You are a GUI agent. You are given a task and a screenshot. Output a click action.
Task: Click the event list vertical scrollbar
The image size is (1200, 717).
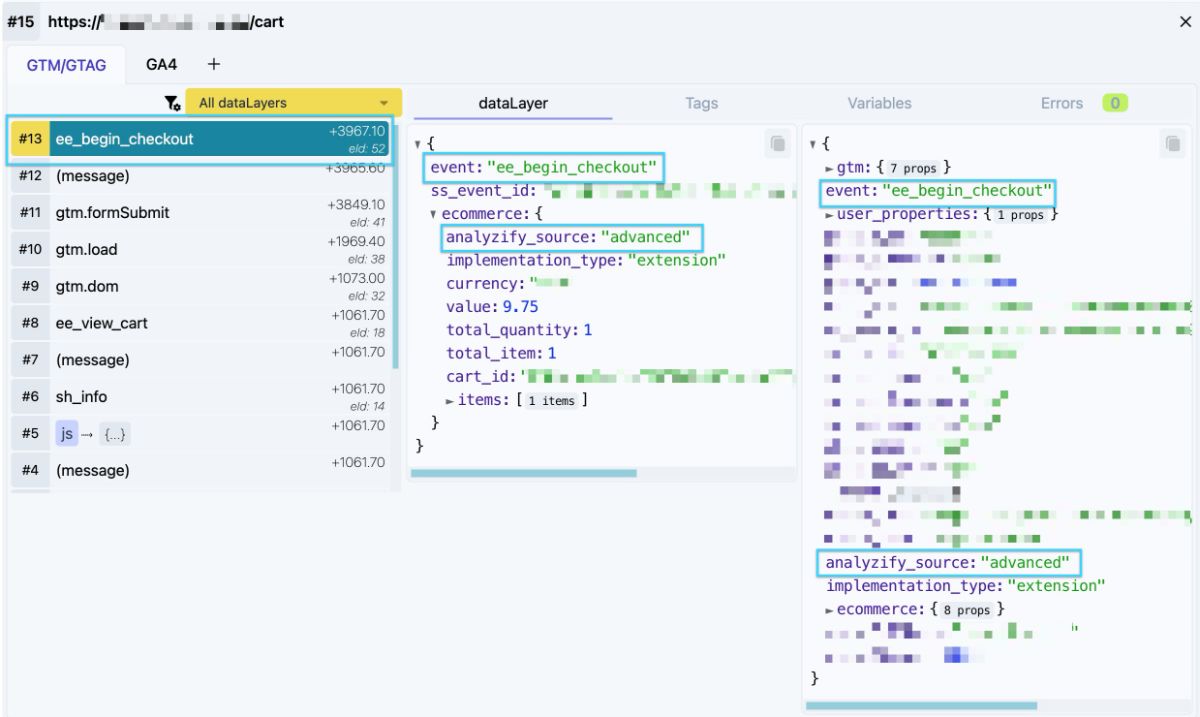pos(396,245)
